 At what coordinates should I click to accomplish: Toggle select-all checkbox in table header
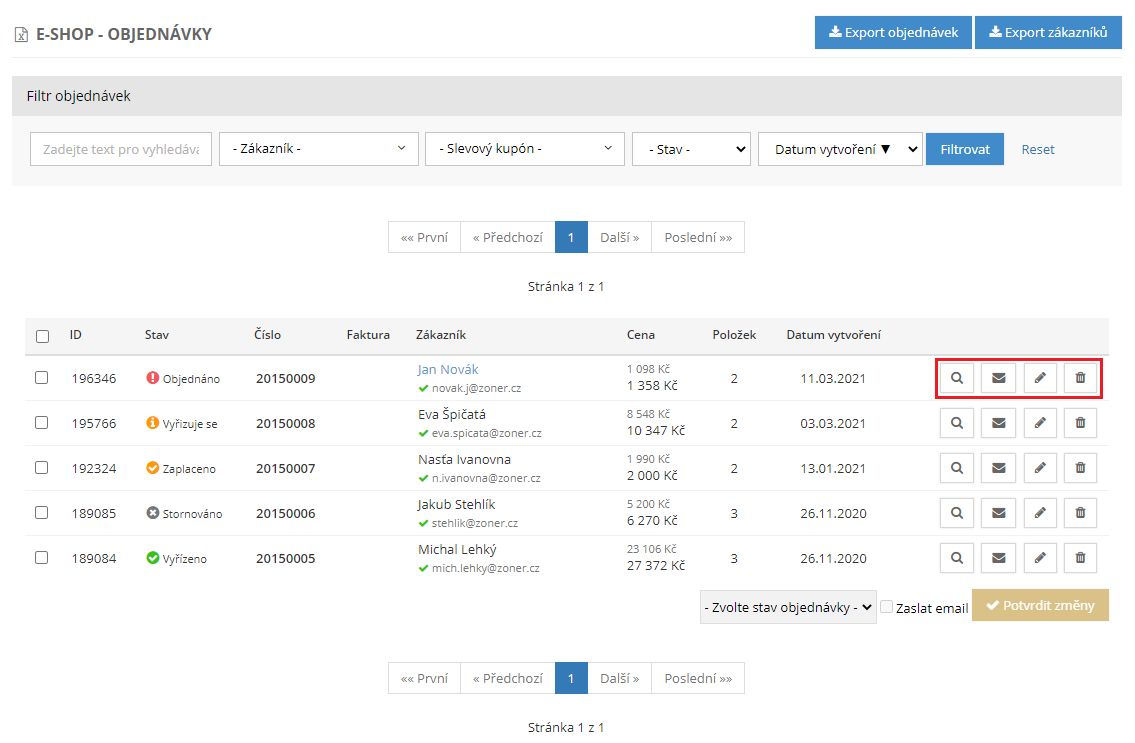42,336
